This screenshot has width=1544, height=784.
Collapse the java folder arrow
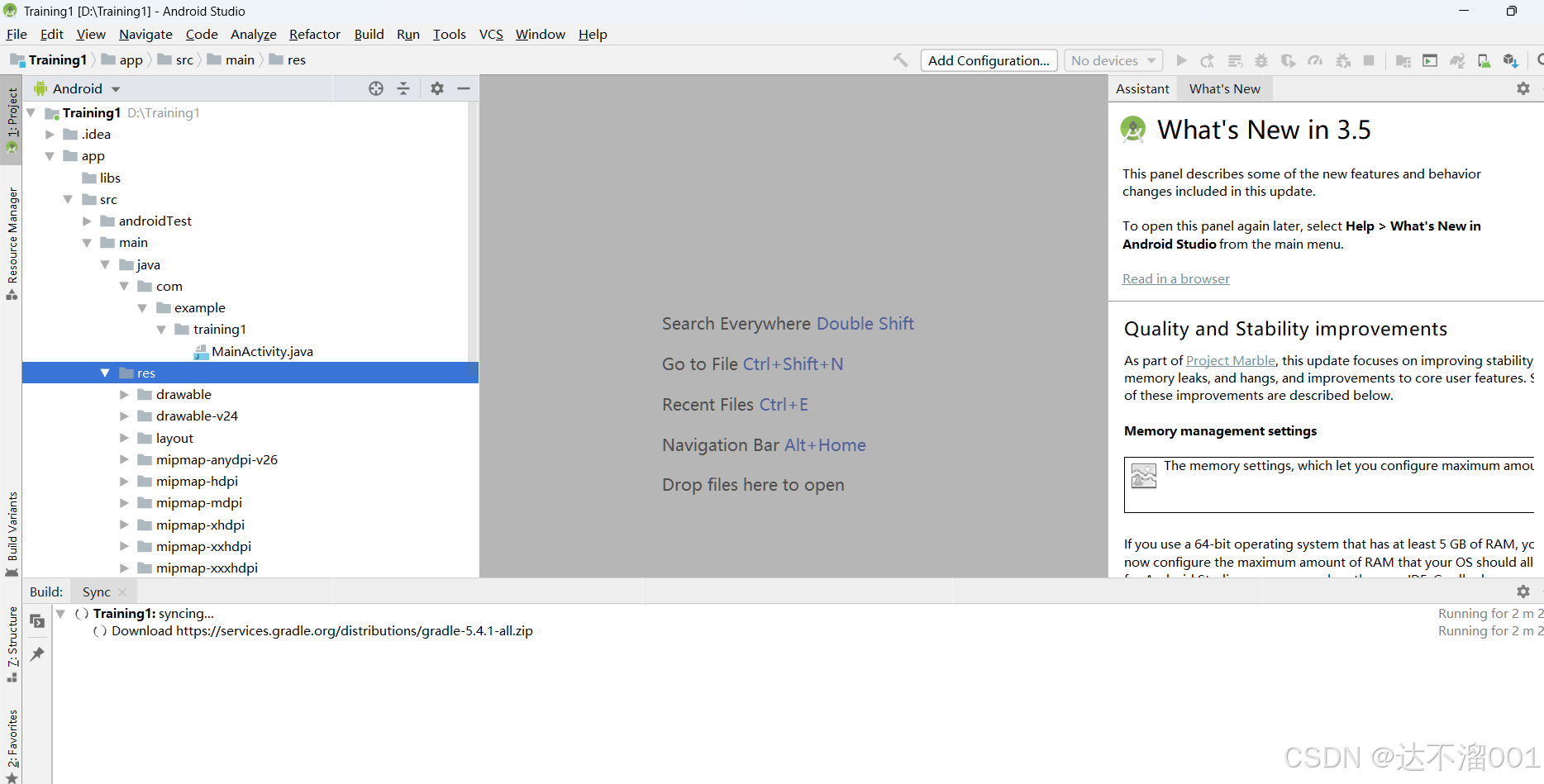pyautogui.click(x=105, y=264)
